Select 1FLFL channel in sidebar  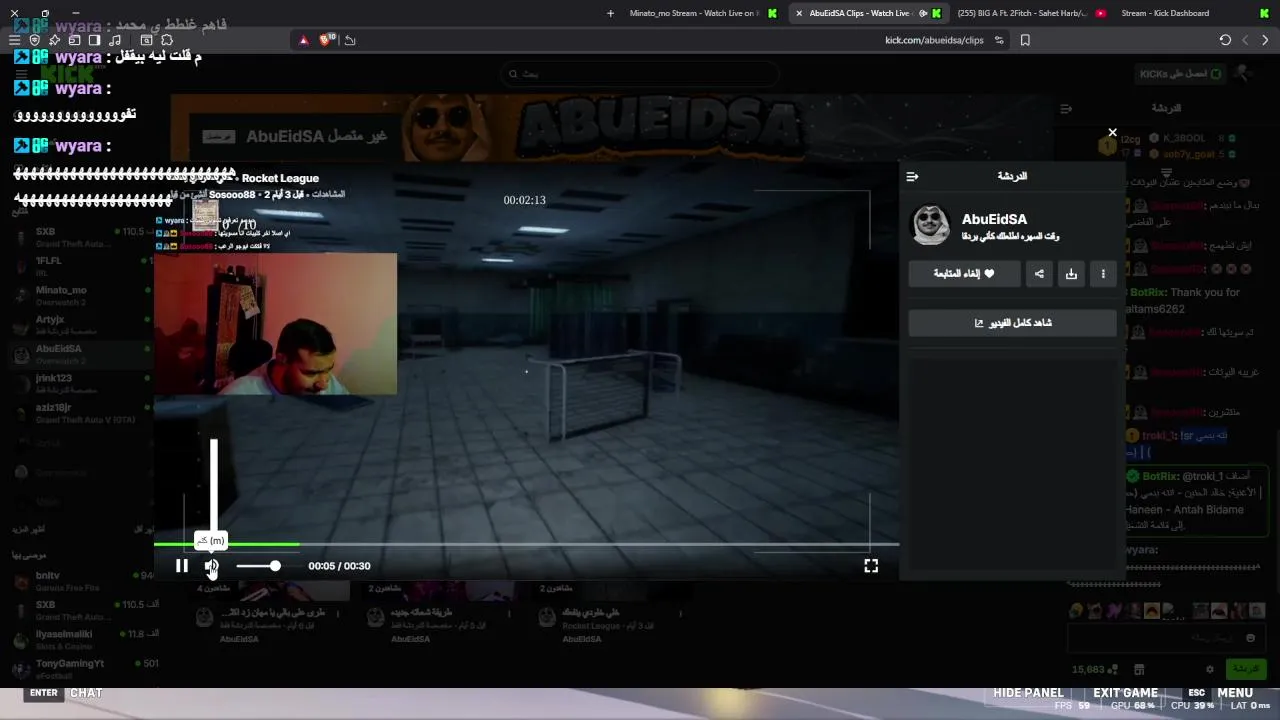pyautogui.click(x=82, y=266)
